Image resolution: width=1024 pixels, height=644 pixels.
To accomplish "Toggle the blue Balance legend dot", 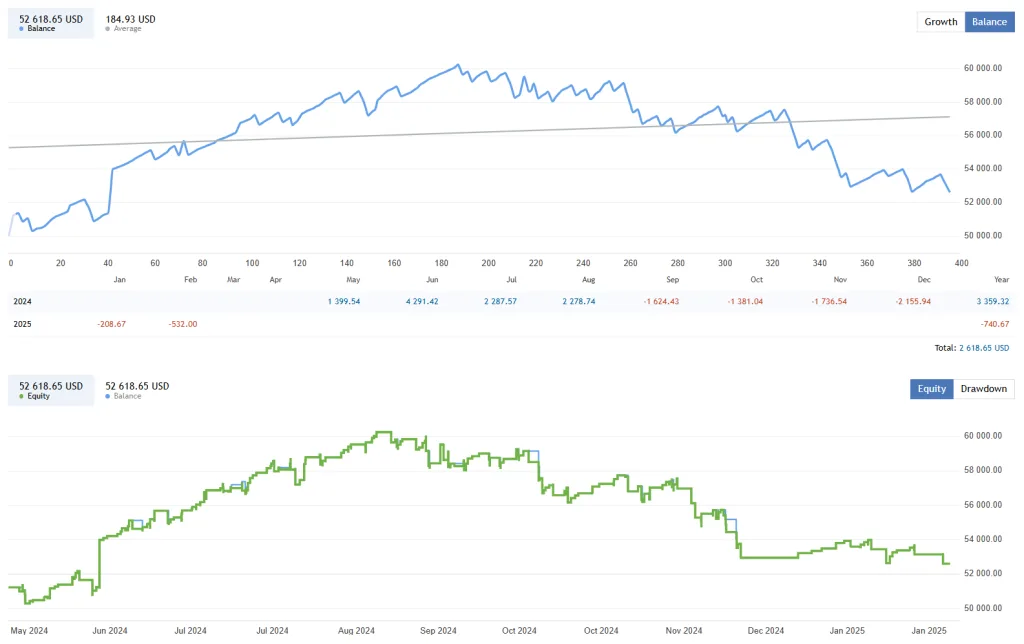I will pyautogui.click(x=23, y=28).
